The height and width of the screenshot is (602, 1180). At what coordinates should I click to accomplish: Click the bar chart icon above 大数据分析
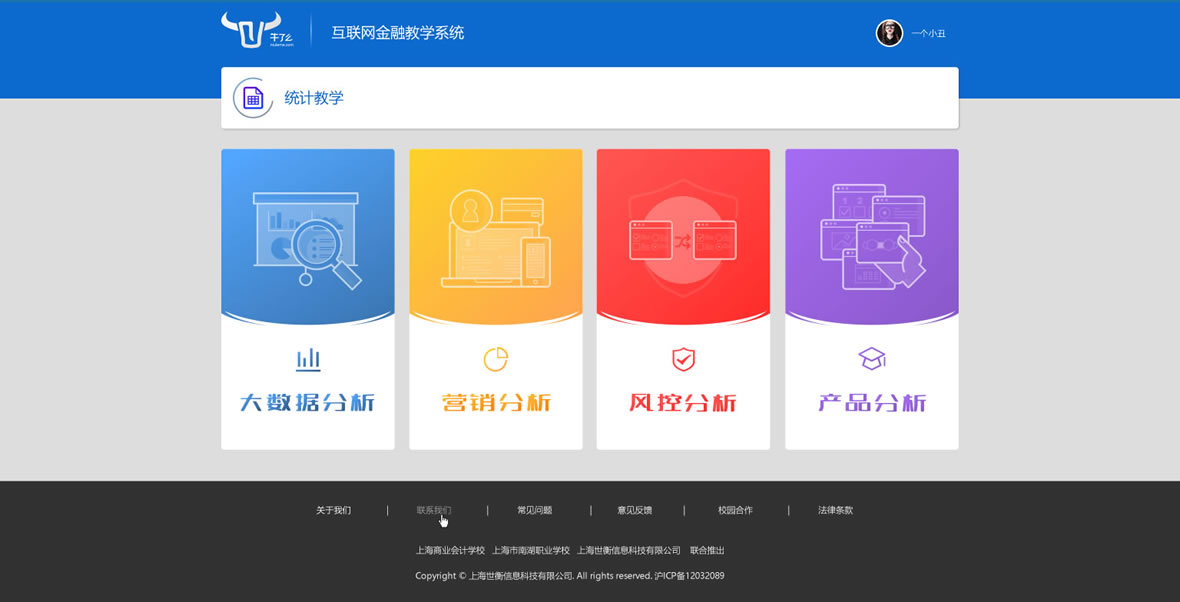308,359
